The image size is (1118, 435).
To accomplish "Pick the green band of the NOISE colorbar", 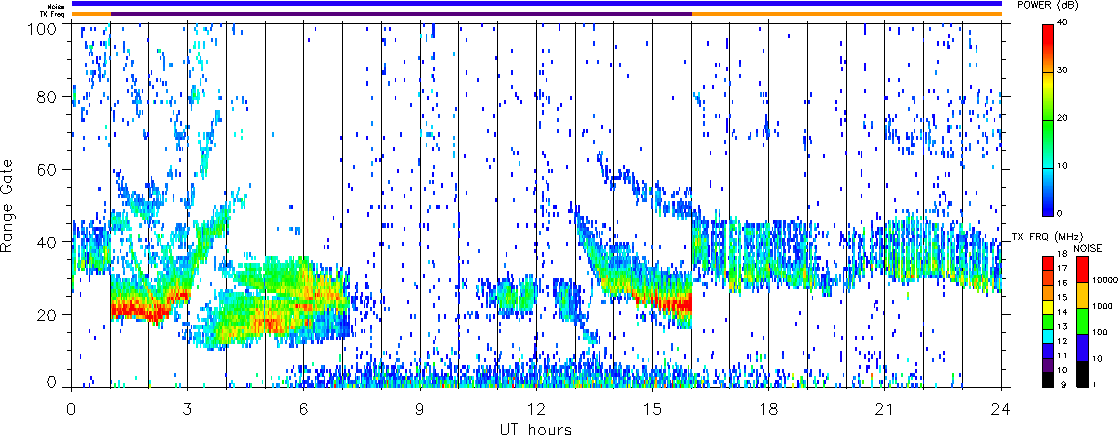I will [1082, 322].
